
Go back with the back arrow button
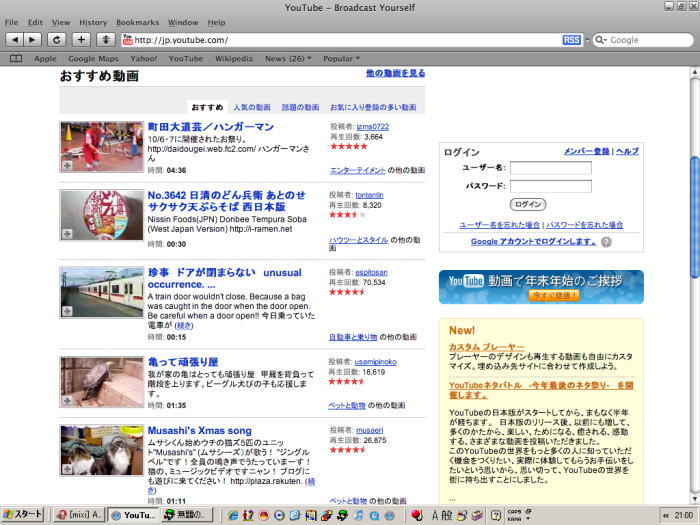[x=14, y=40]
